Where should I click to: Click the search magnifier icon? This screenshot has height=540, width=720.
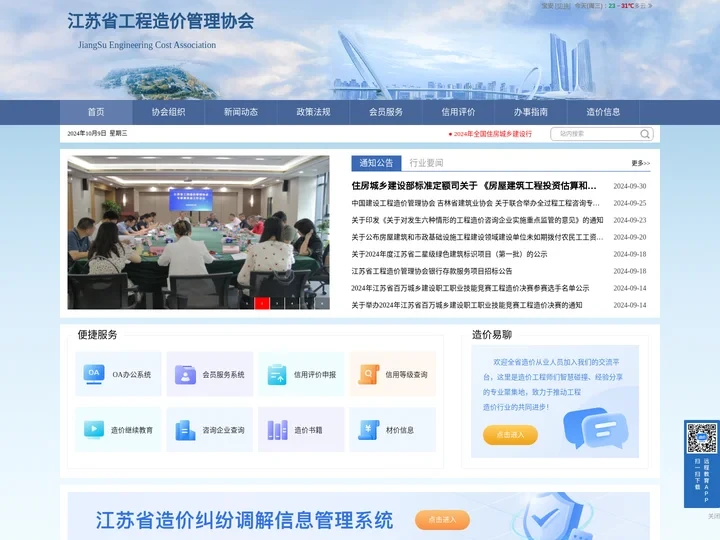645,134
